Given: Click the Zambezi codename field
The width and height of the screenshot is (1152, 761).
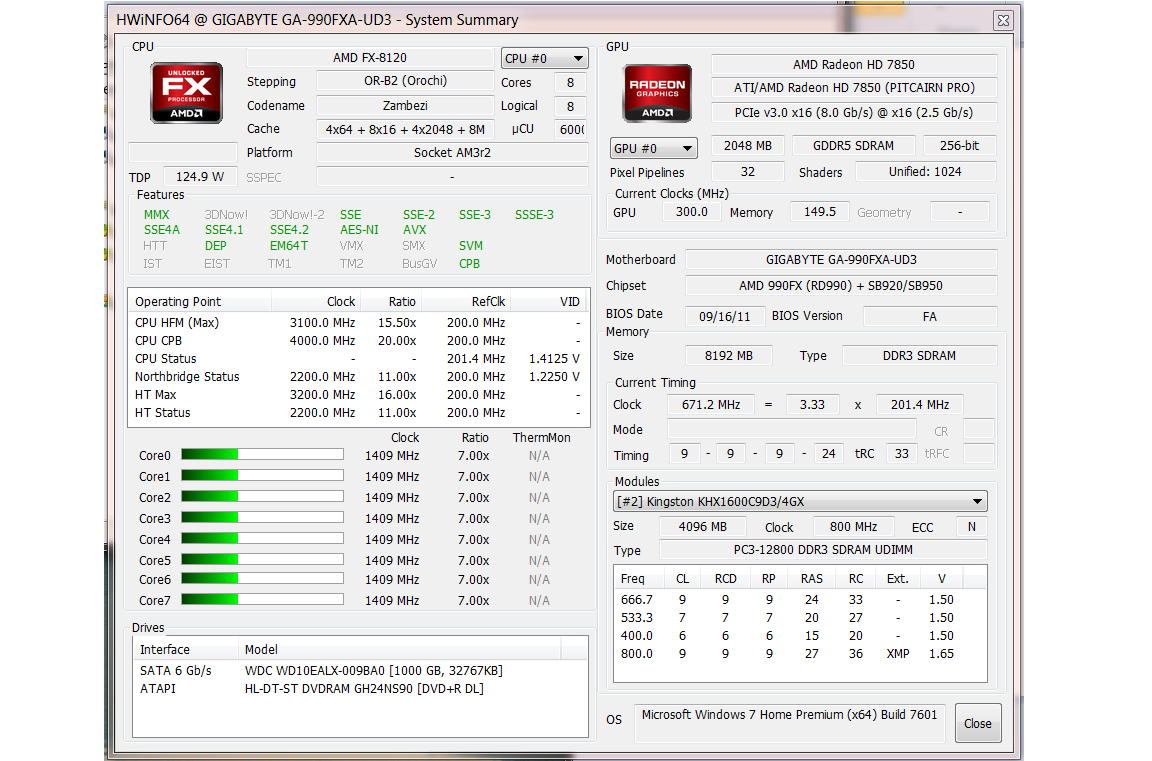Looking at the screenshot, I should (405, 106).
